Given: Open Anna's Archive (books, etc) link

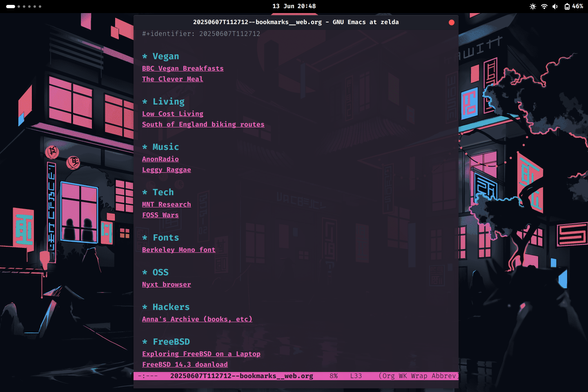Looking at the screenshot, I should coord(197,319).
